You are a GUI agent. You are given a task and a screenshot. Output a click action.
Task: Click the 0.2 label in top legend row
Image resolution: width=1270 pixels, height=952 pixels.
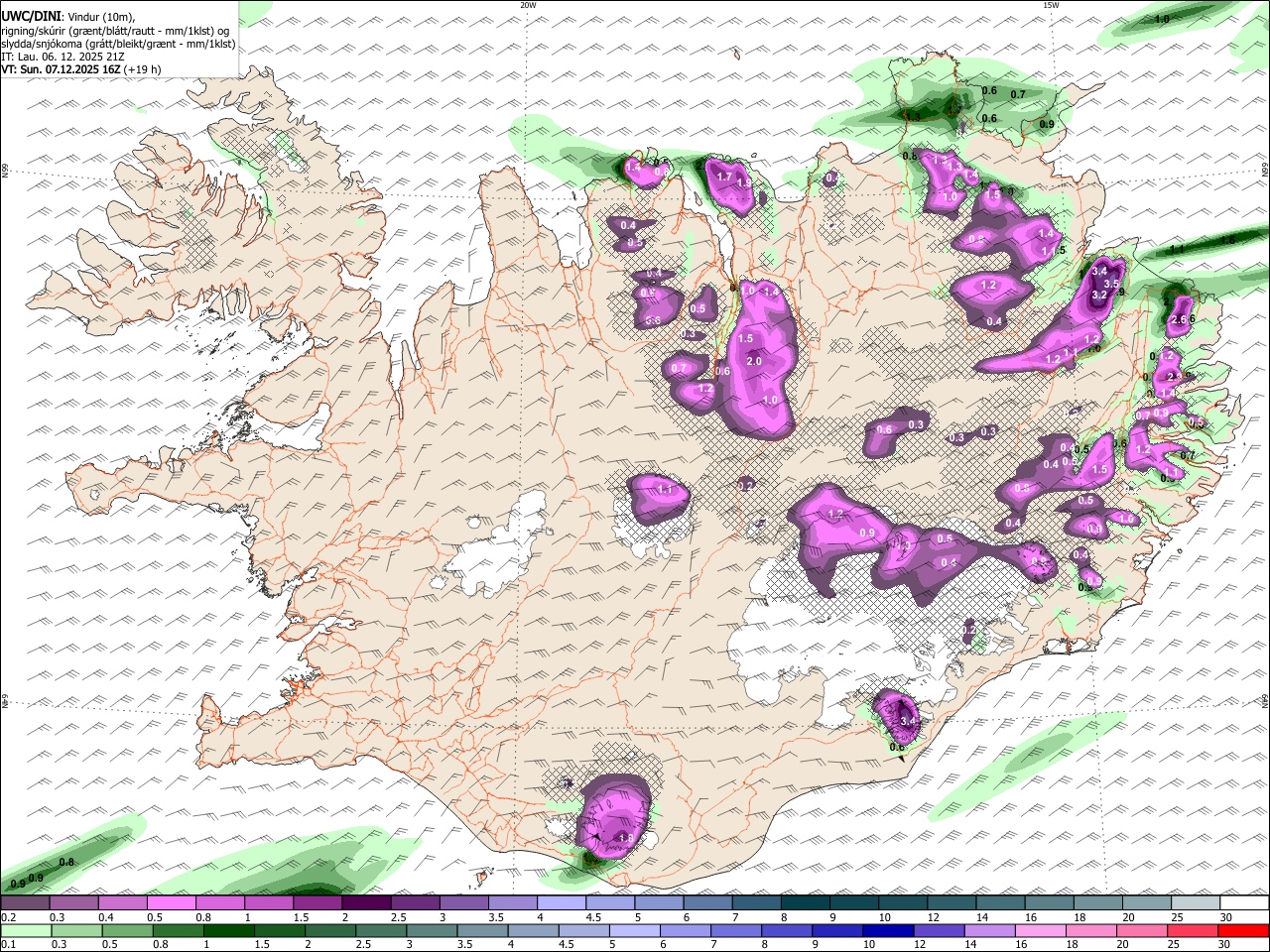tap(7, 917)
